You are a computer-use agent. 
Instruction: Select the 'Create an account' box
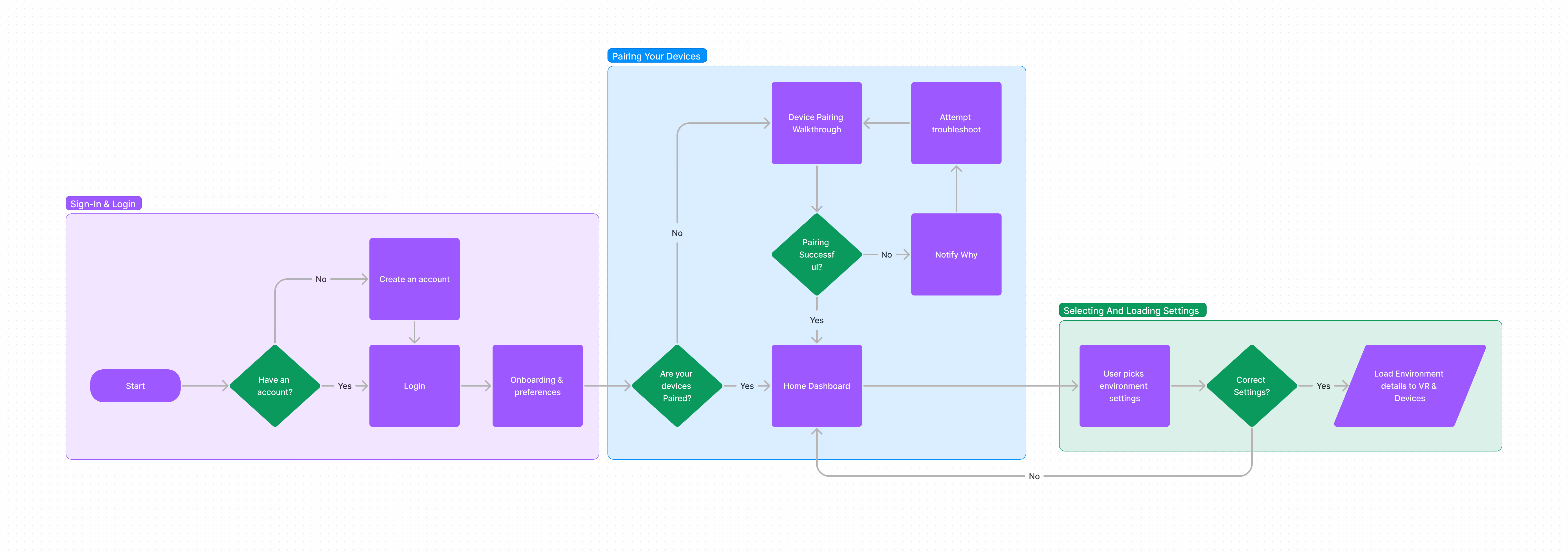(x=414, y=279)
